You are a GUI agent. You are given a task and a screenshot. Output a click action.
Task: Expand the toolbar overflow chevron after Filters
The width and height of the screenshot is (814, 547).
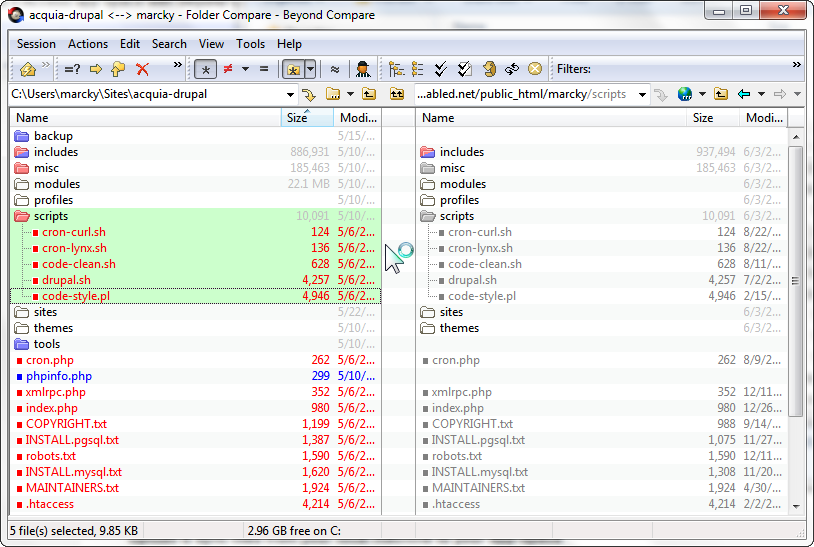[797, 65]
